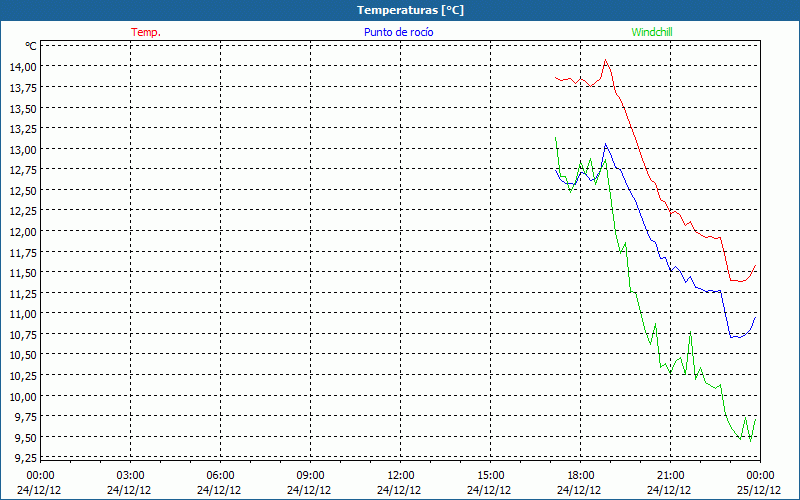Click the red temperature curve peak above 14,00

coord(606,60)
